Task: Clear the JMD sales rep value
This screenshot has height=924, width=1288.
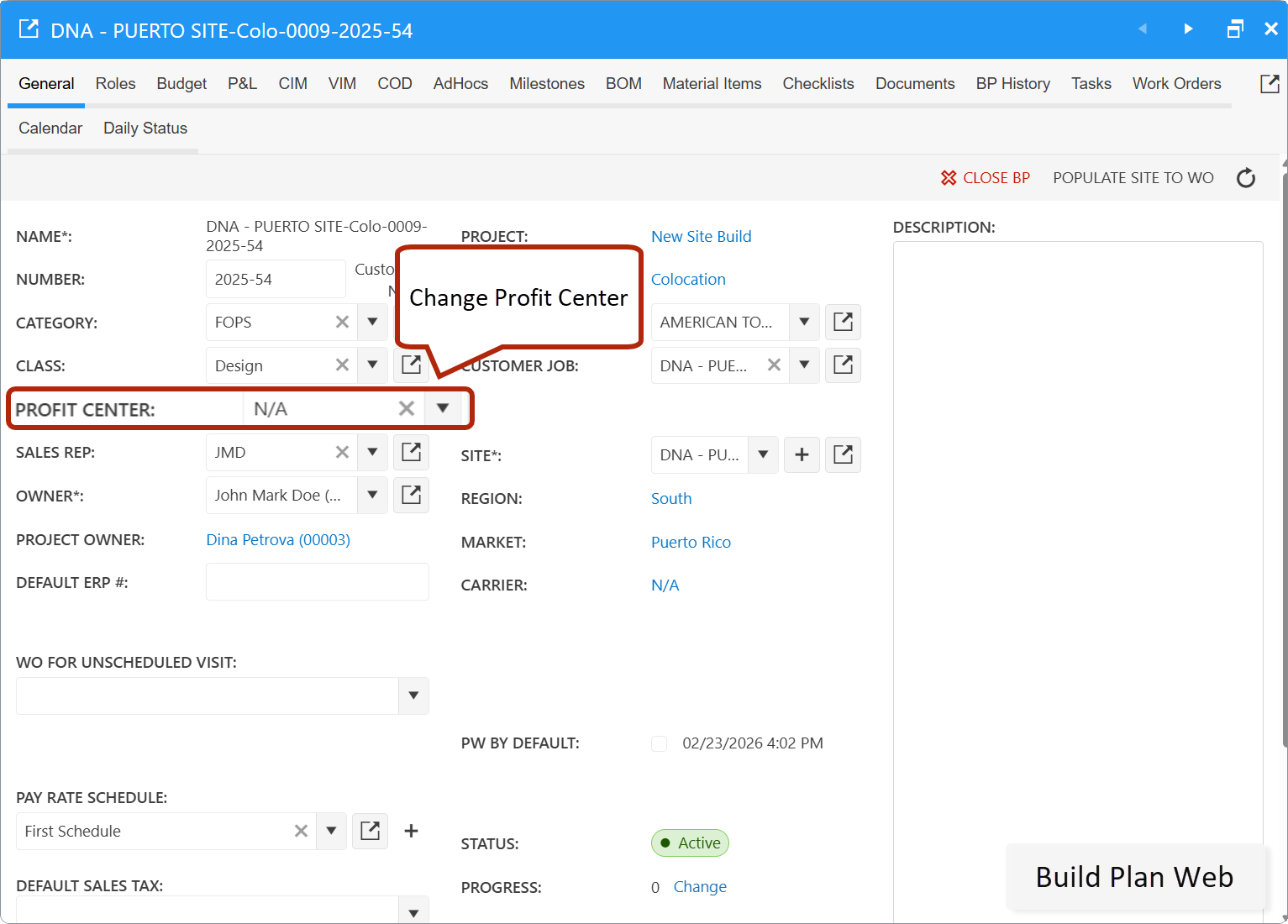Action: tap(342, 452)
